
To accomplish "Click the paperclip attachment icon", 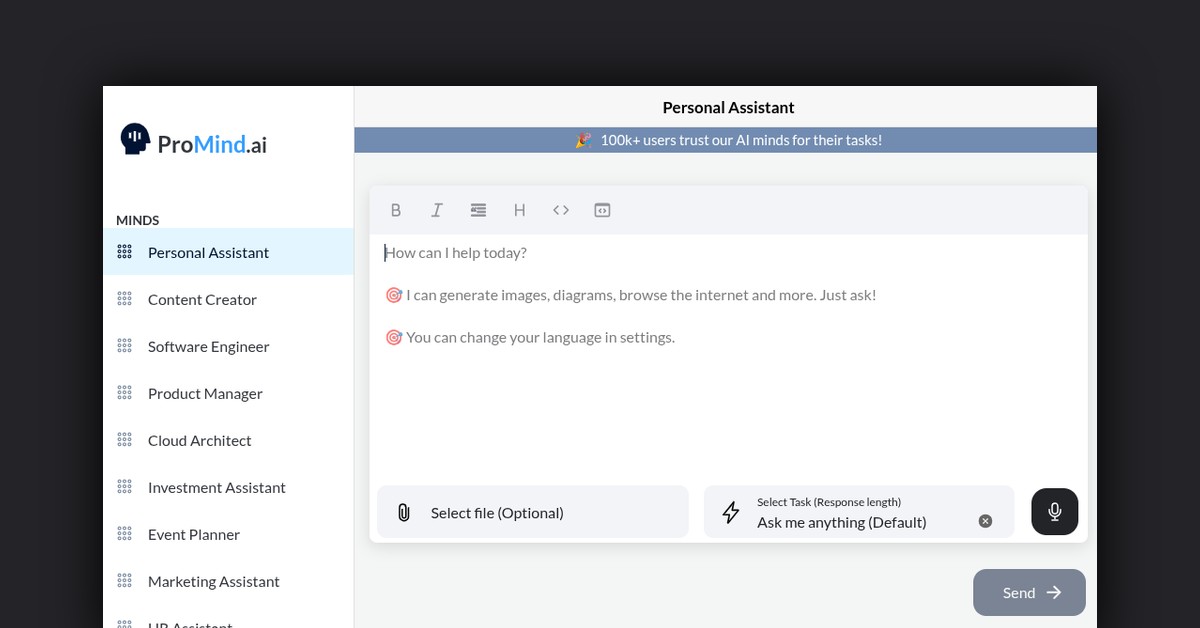I will 404,513.
